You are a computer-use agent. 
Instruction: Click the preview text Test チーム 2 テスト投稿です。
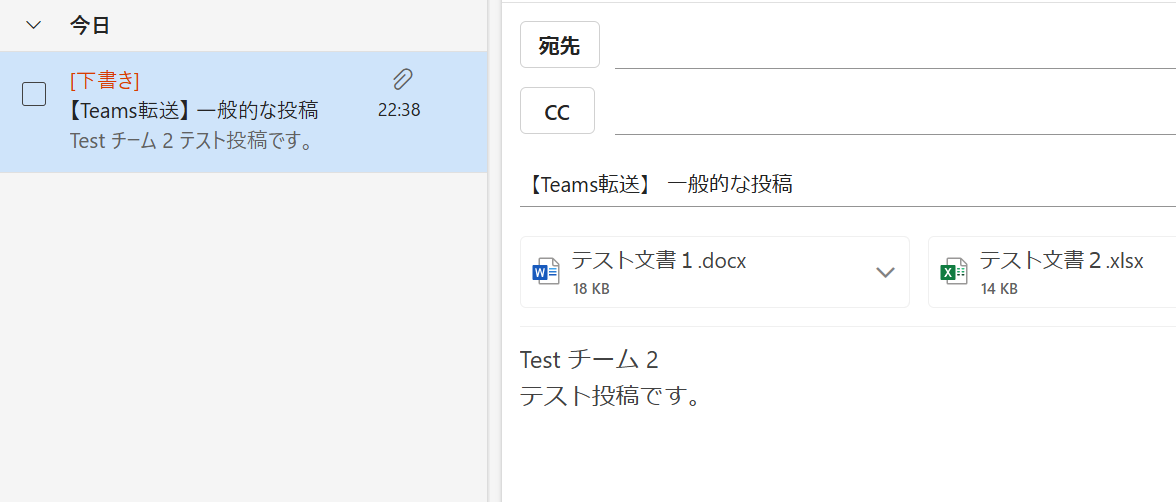pyautogui.click(x=192, y=140)
